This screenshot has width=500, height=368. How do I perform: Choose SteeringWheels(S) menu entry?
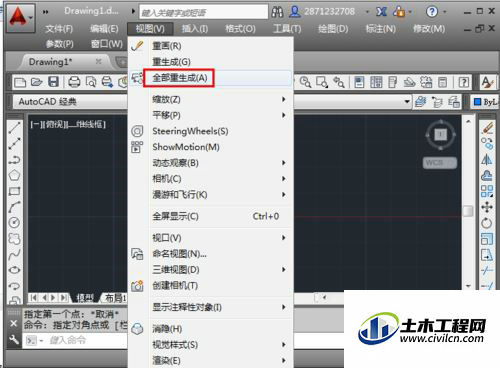pos(211,131)
